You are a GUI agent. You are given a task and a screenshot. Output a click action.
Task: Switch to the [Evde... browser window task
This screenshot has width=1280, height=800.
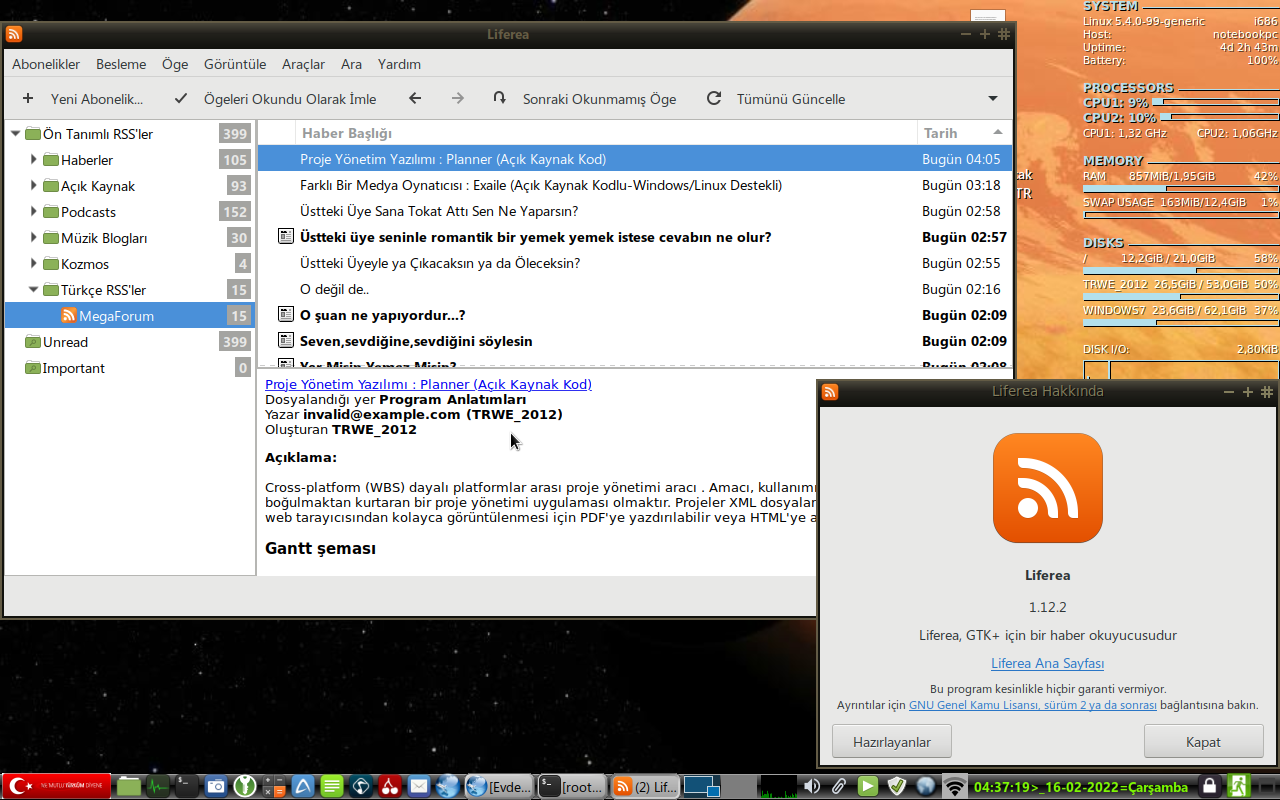[x=499, y=787]
